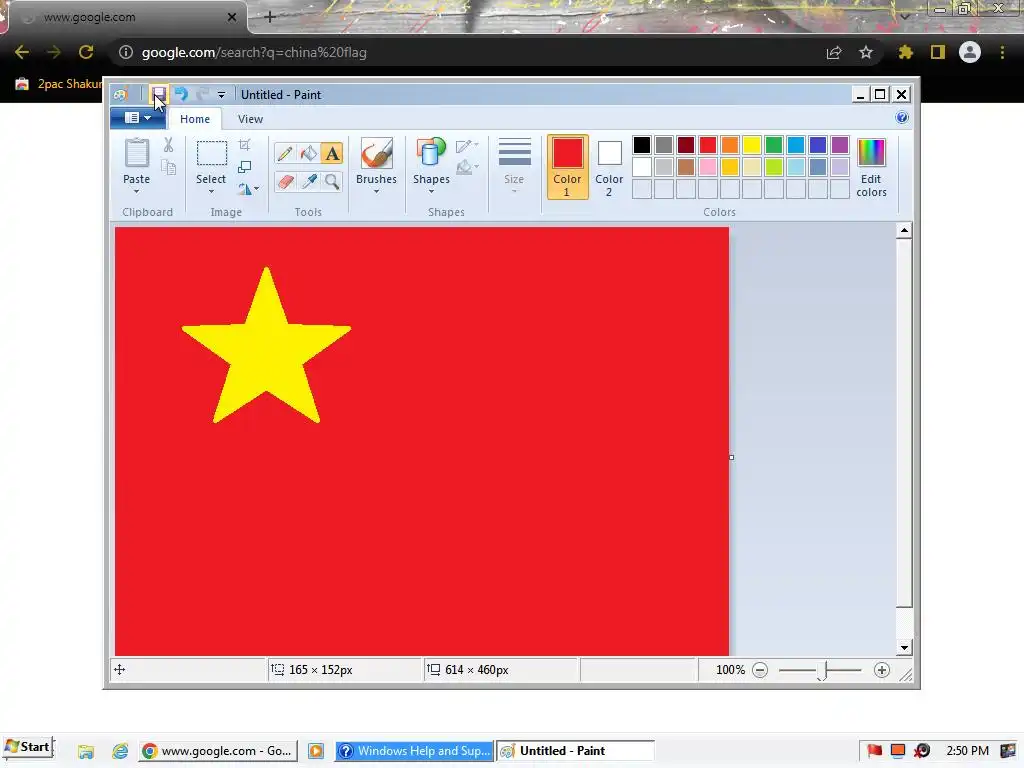Pick the pink color swatch
Viewport: 1024px width, 768px height.
(x=708, y=167)
